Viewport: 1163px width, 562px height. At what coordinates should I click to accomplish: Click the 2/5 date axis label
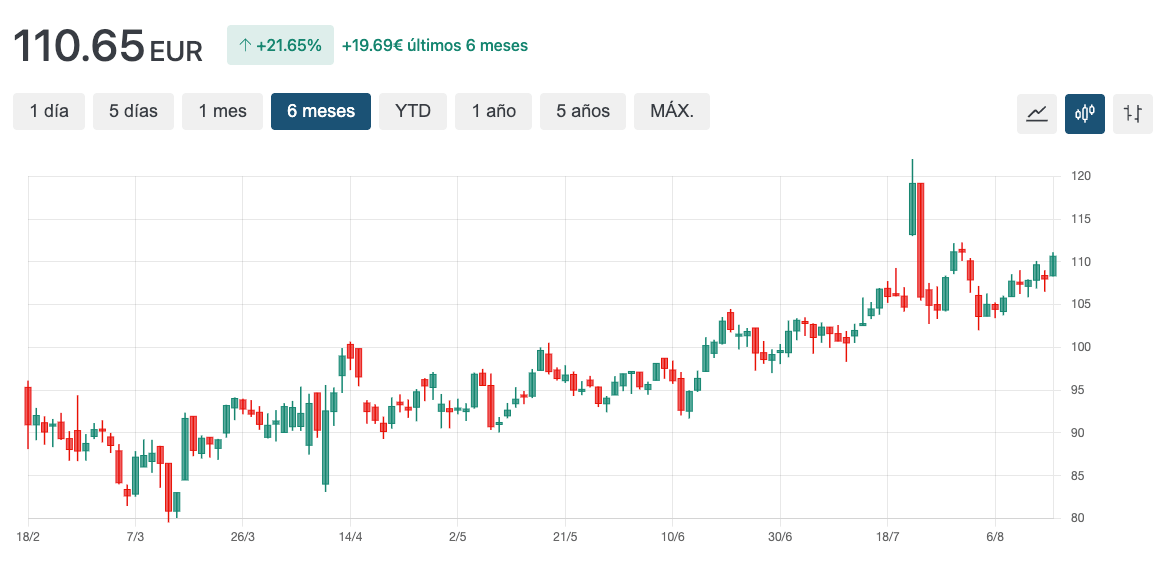458,536
